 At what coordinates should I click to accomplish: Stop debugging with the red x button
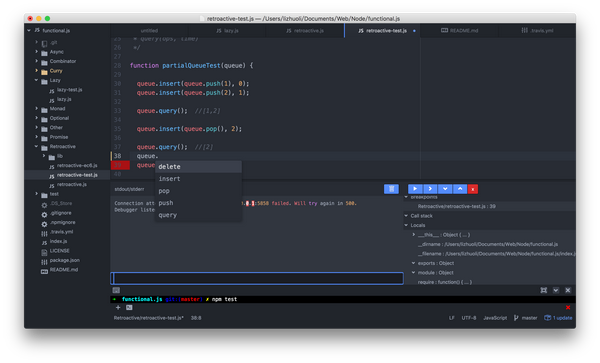tap(473, 189)
